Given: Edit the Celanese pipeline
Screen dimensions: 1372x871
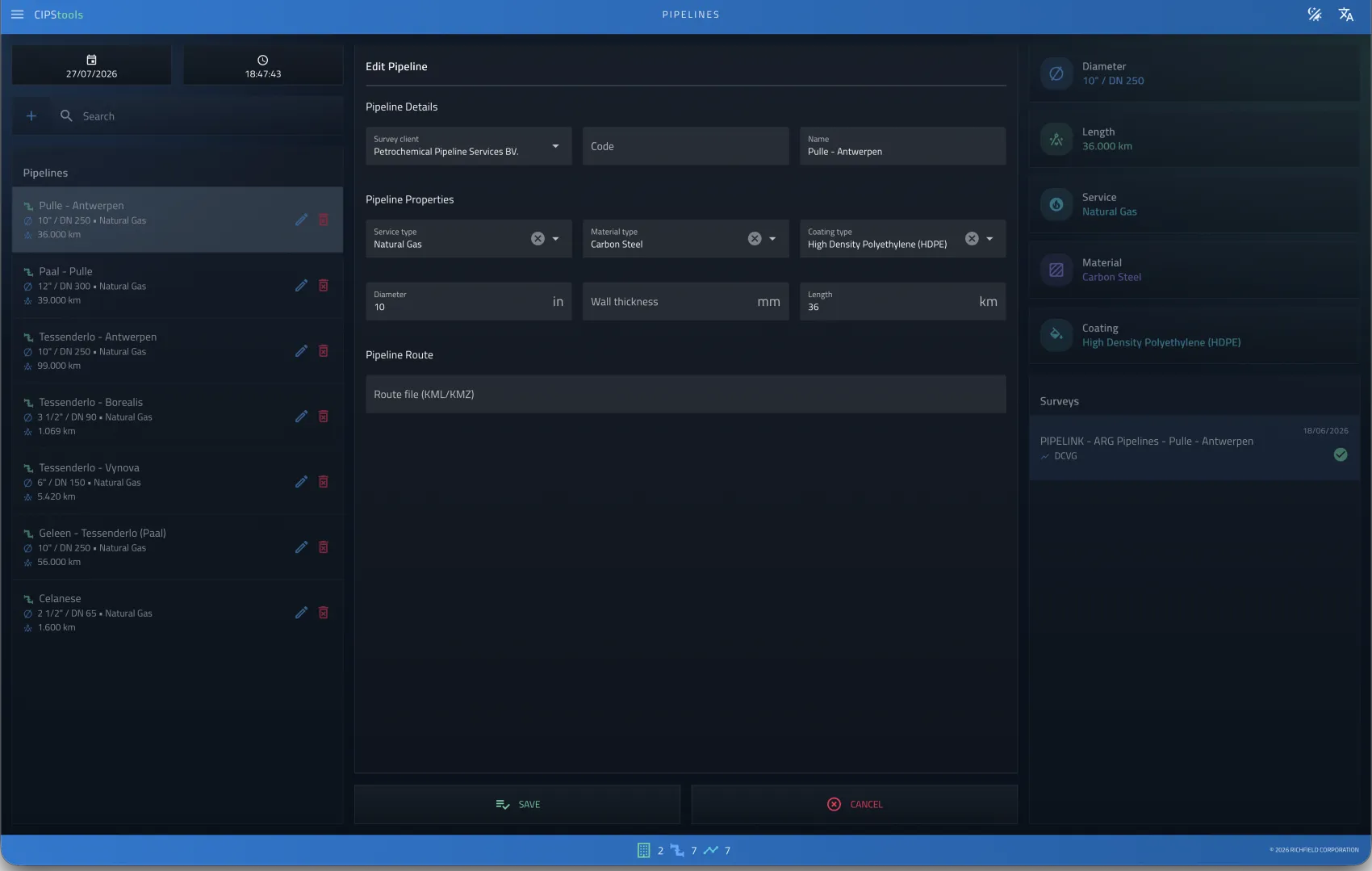Looking at the screenshot, I should click(x=301, y=612).
